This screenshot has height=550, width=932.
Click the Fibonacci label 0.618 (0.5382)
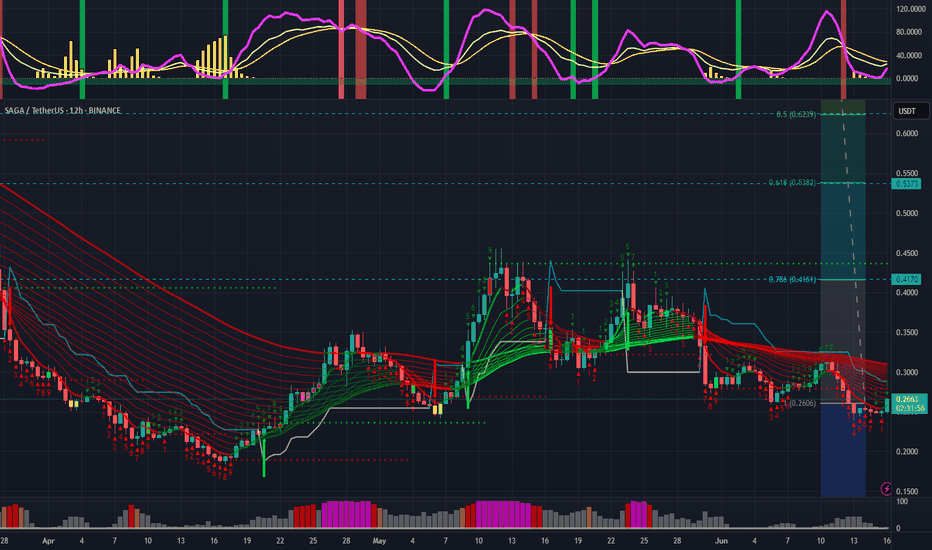(792, 183)
